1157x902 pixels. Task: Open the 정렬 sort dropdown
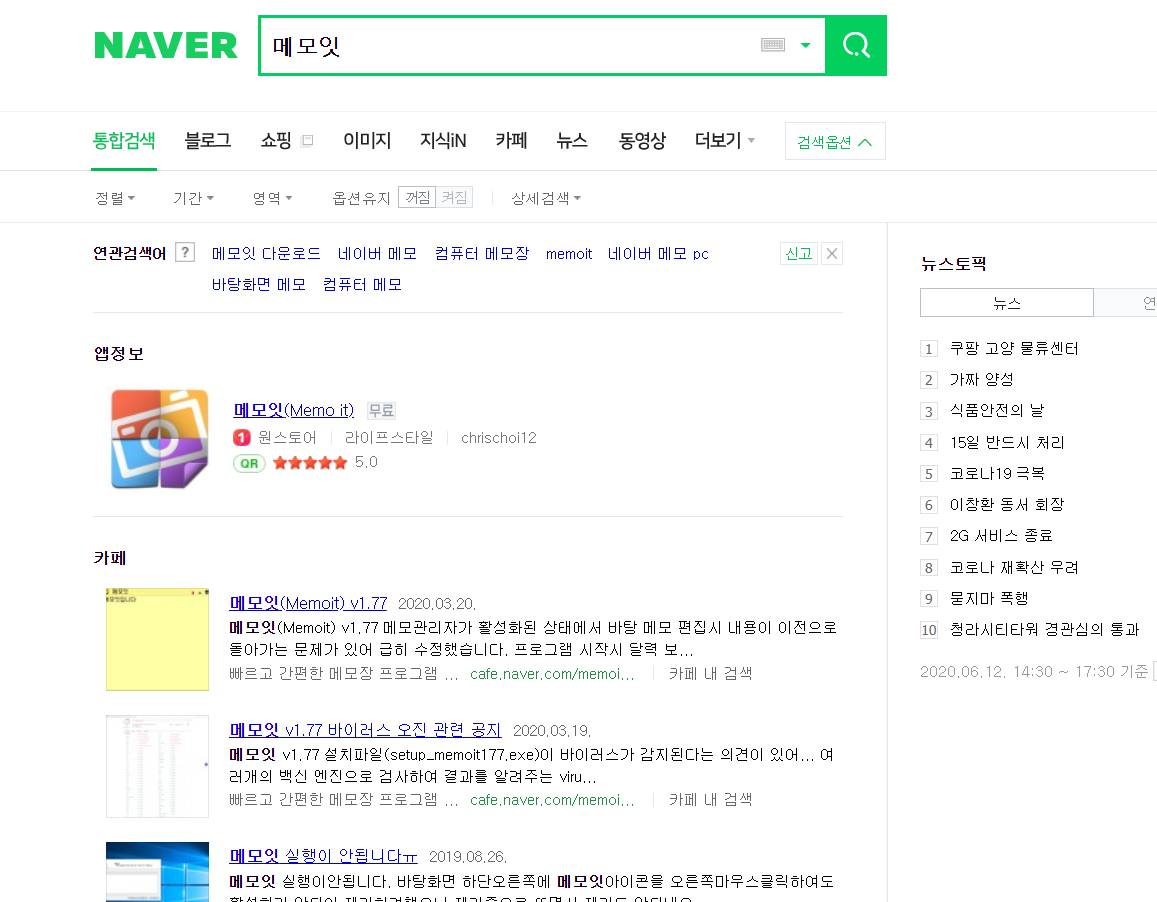(x=115, y=198)
